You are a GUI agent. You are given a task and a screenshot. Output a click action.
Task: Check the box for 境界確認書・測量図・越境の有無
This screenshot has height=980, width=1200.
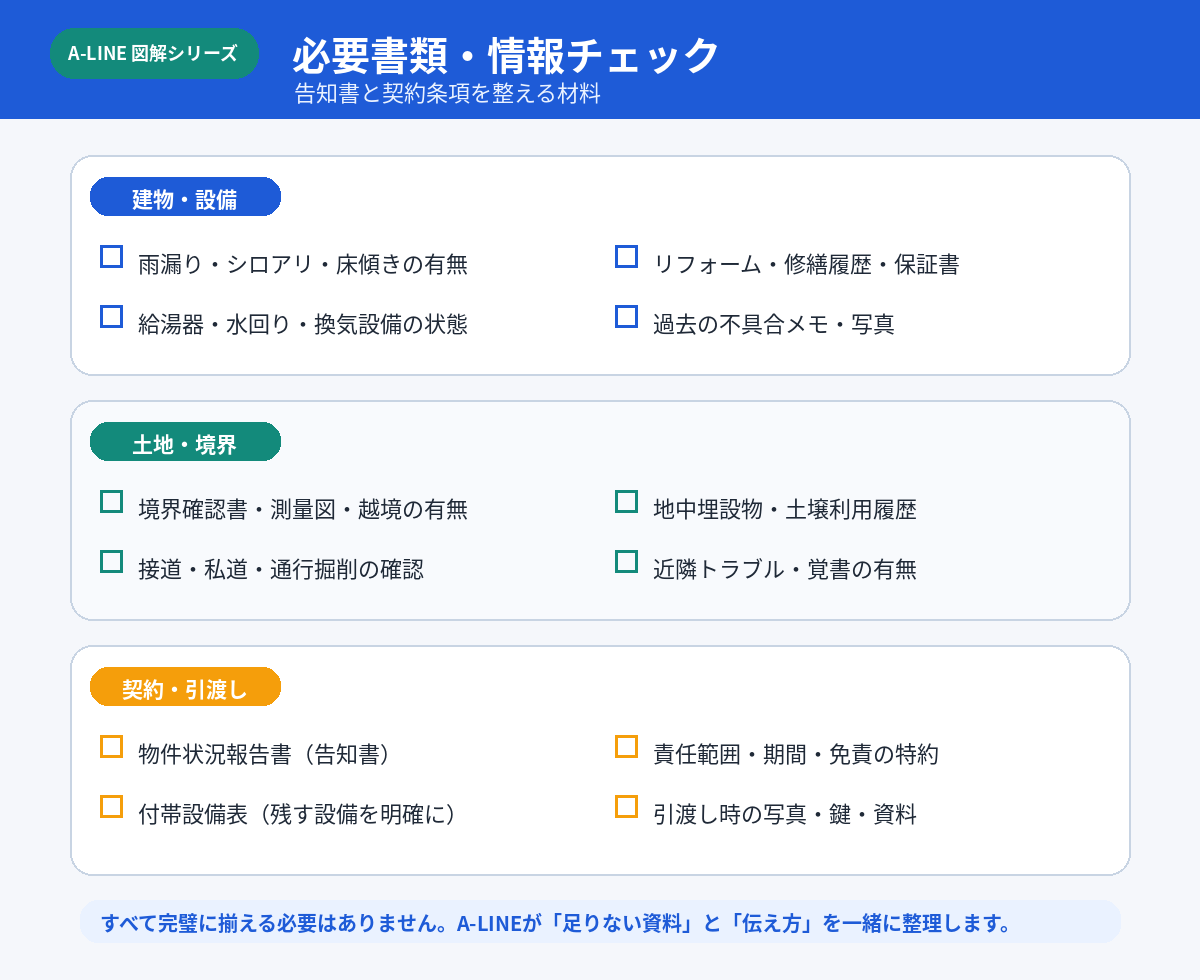point(112,501)
